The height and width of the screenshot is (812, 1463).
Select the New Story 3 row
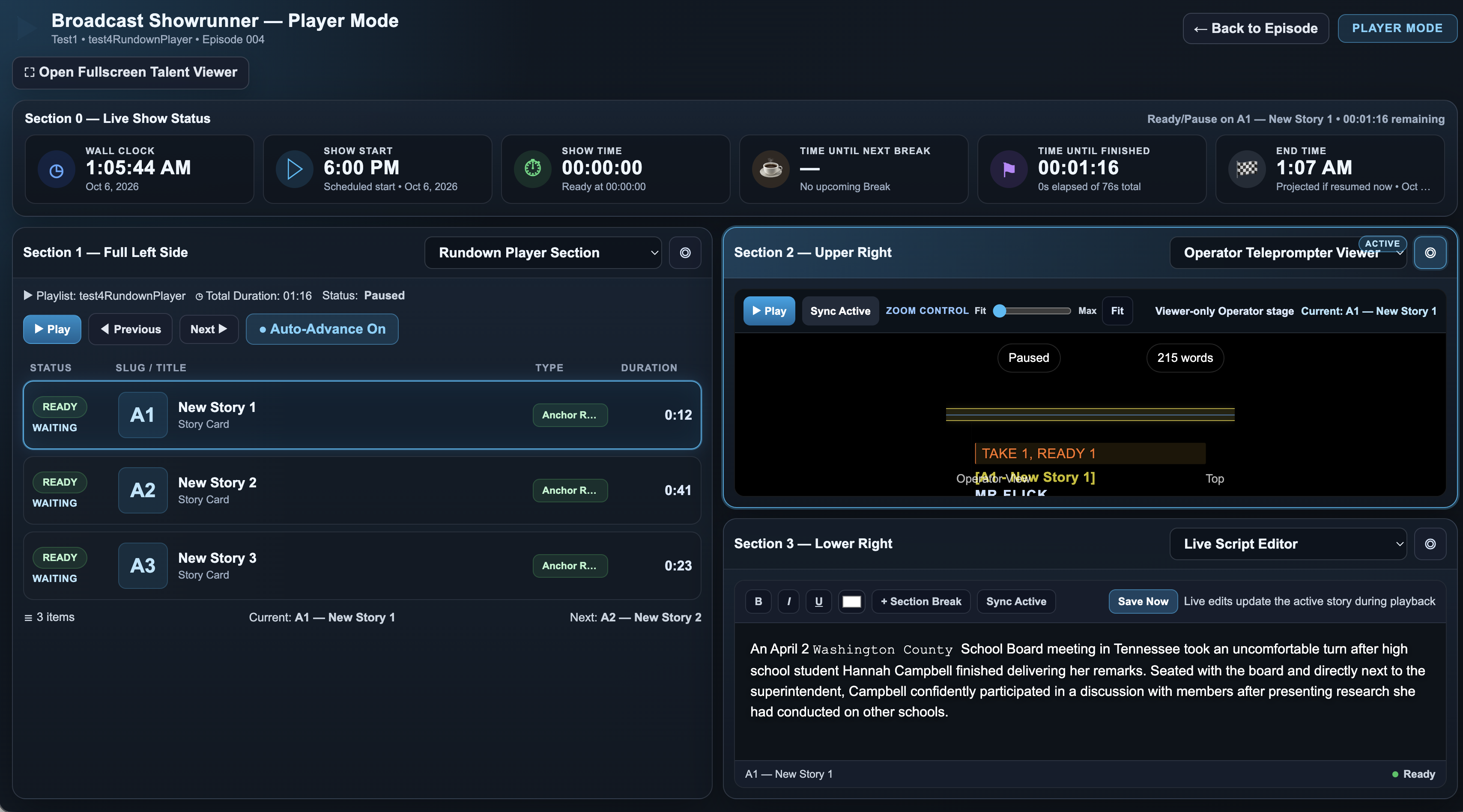[362, 566]
